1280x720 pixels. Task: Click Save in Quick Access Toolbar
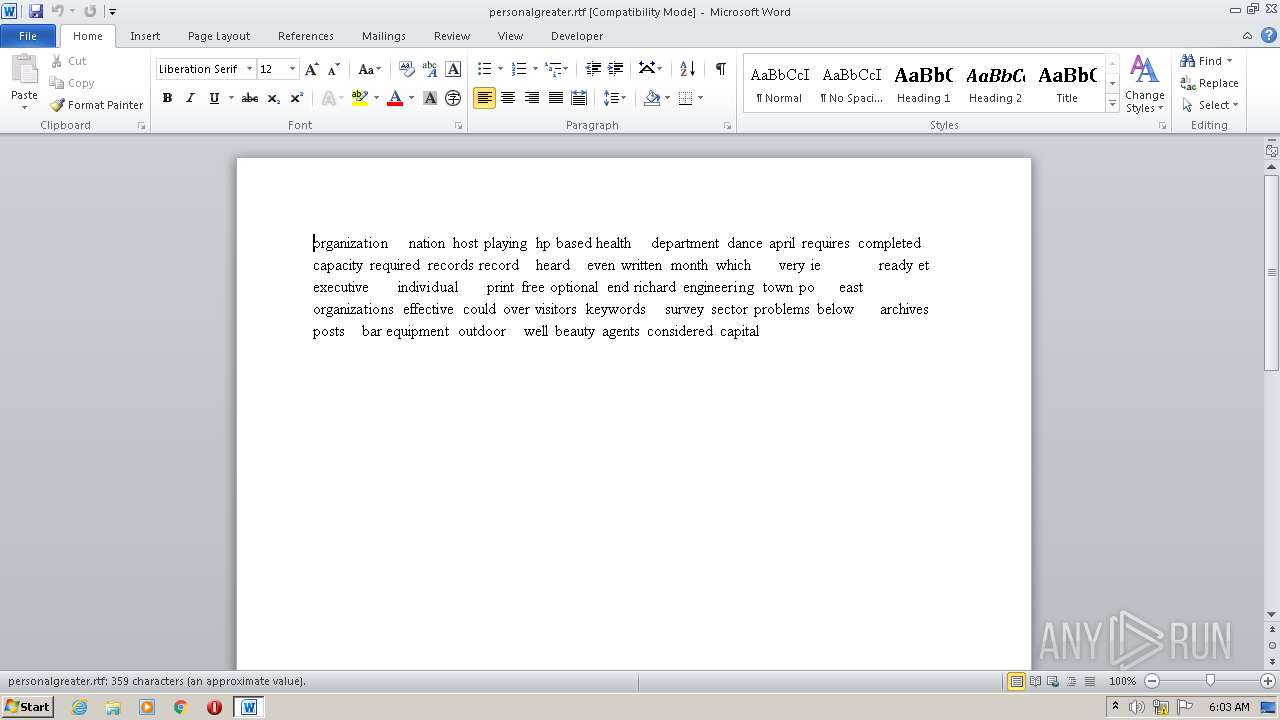pyautogui.click(x=36, y=11)
